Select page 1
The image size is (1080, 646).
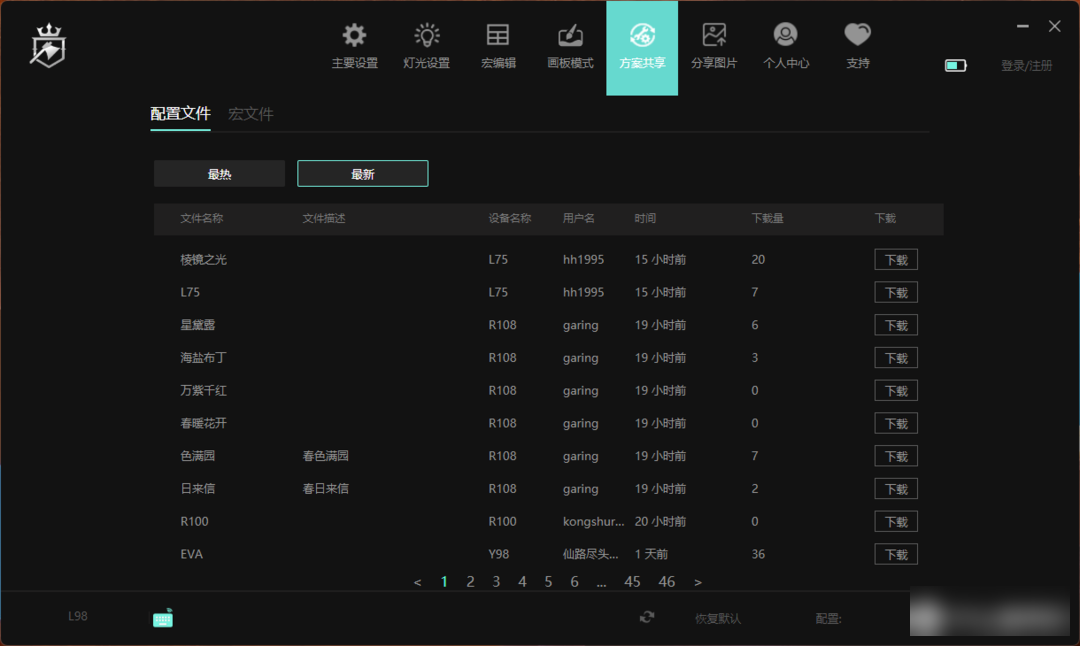(444, 582)
